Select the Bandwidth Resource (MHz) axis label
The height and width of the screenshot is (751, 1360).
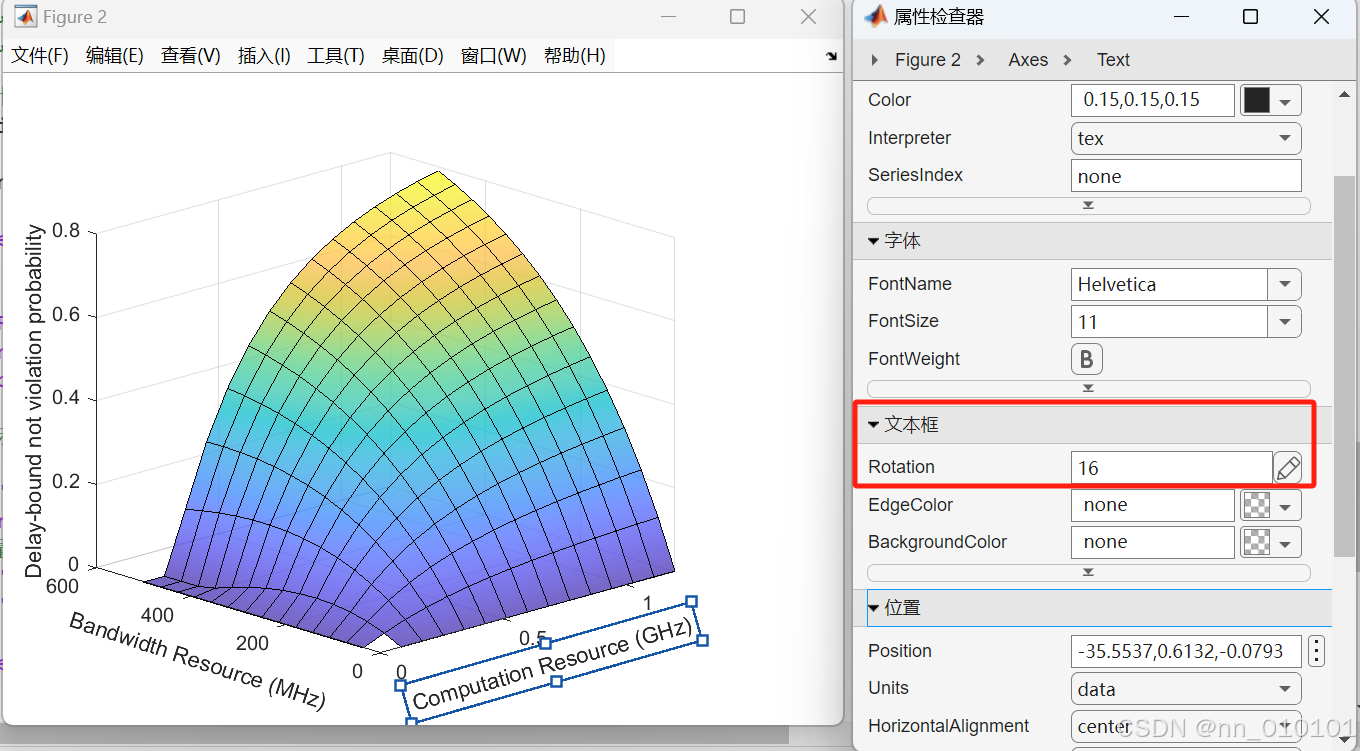click(197, 660)
